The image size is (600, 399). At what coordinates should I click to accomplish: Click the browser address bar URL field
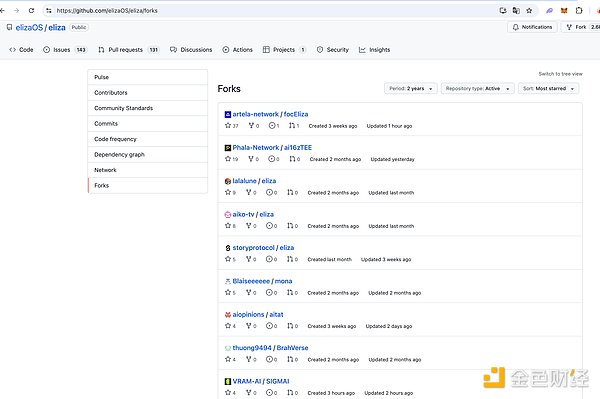(268, 11)
